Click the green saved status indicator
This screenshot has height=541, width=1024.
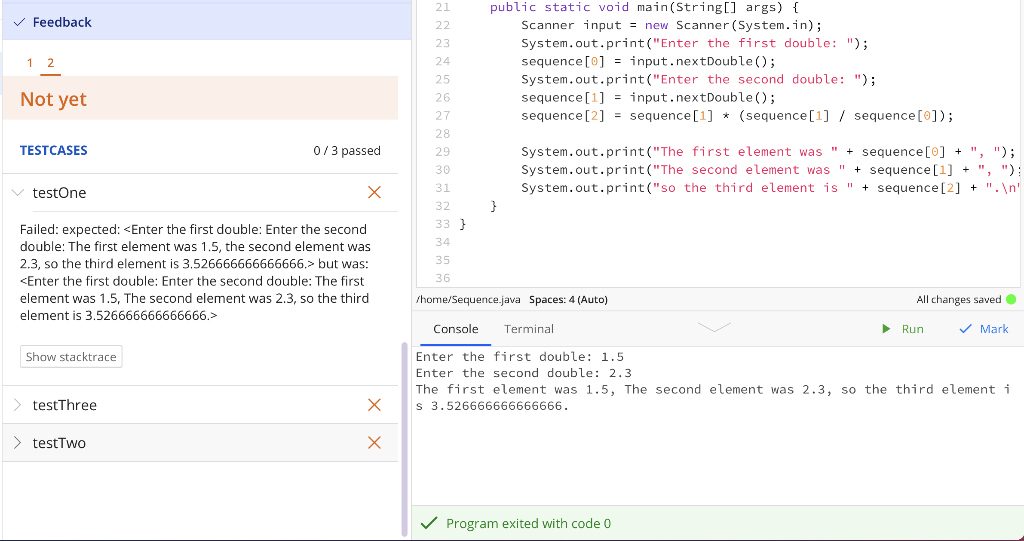1011,300
